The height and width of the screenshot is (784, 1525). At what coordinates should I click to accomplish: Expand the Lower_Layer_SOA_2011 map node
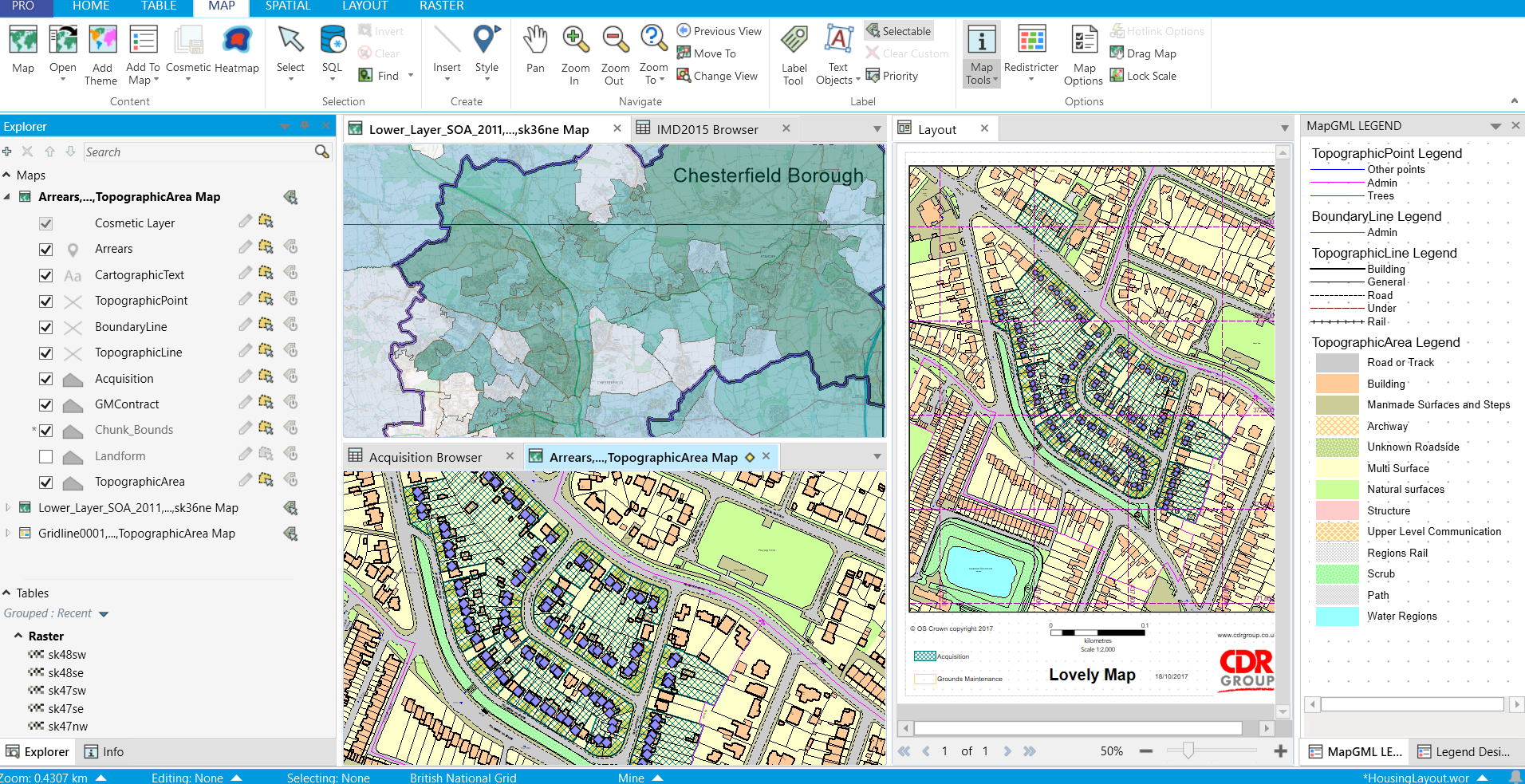point(7,507)
